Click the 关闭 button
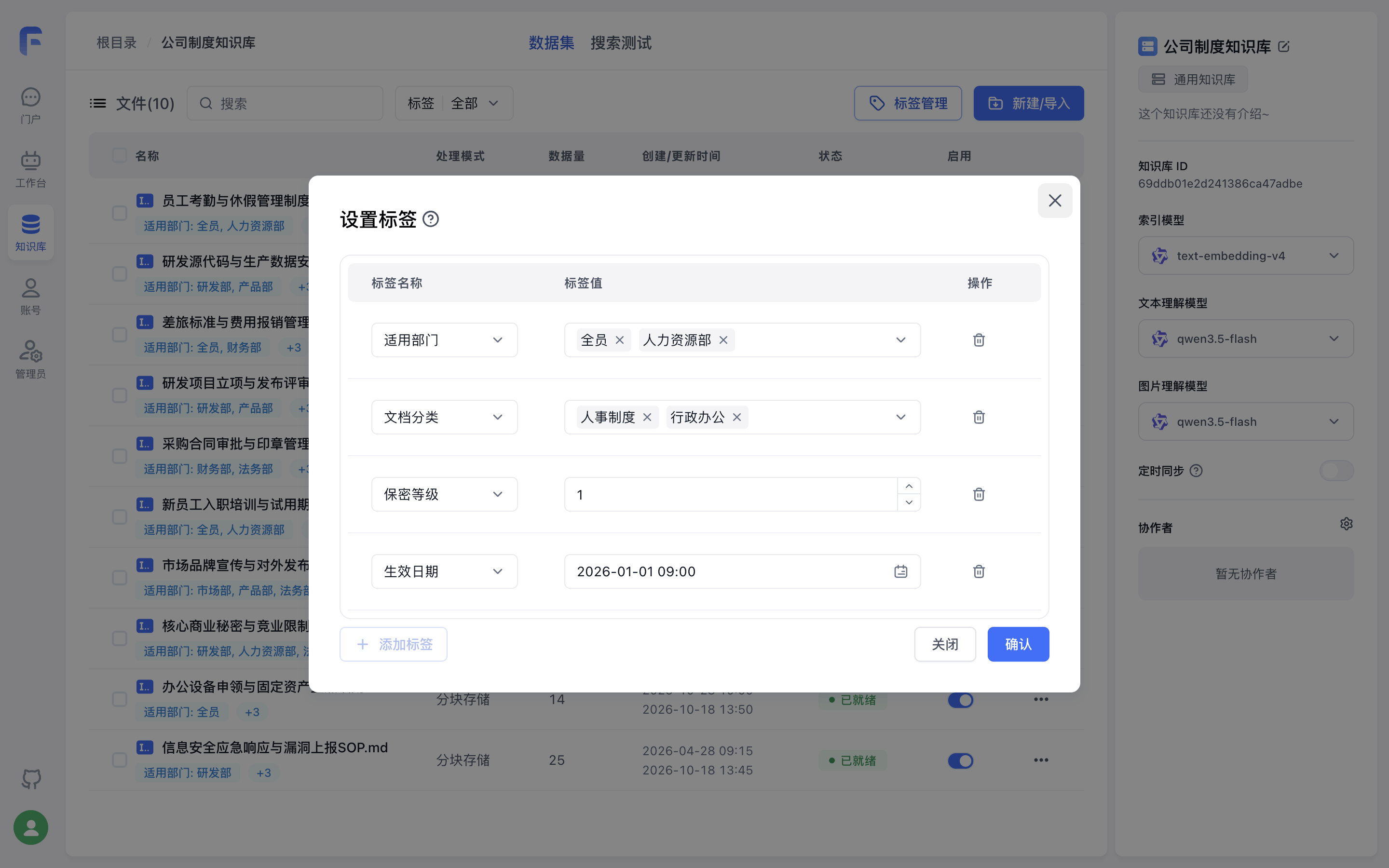 coord(945,644)
